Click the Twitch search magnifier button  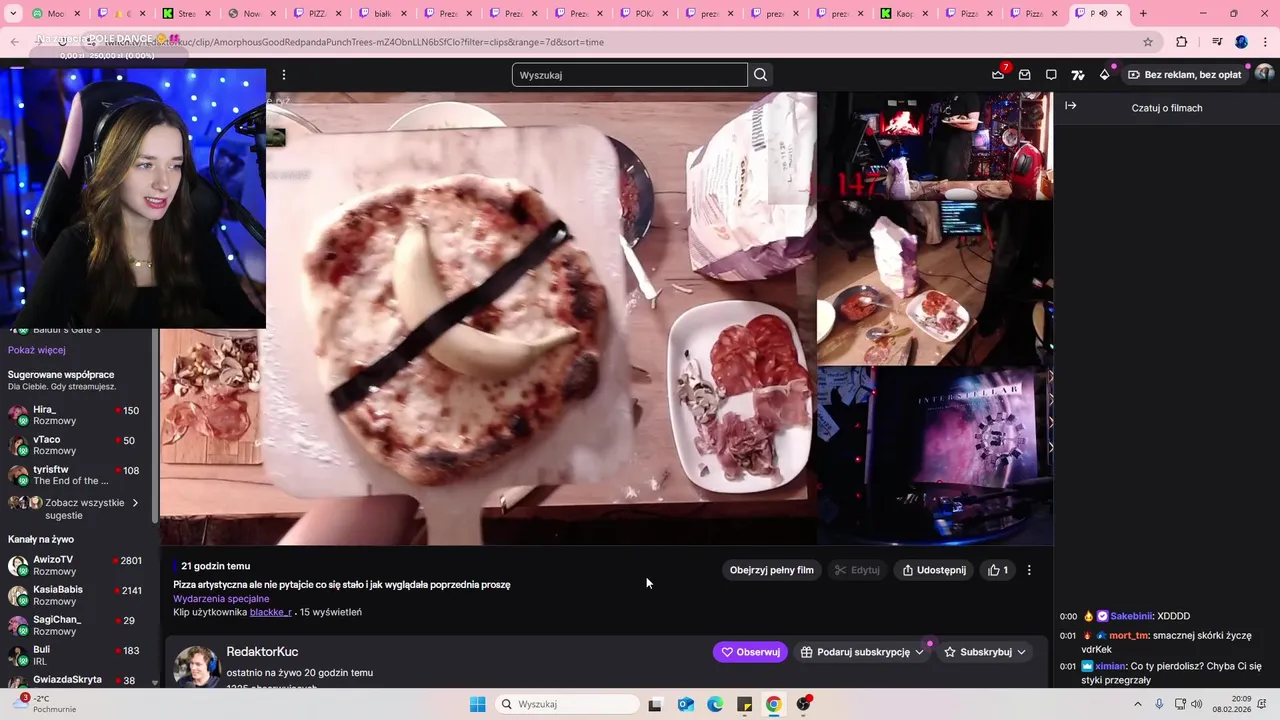(761, 75)
